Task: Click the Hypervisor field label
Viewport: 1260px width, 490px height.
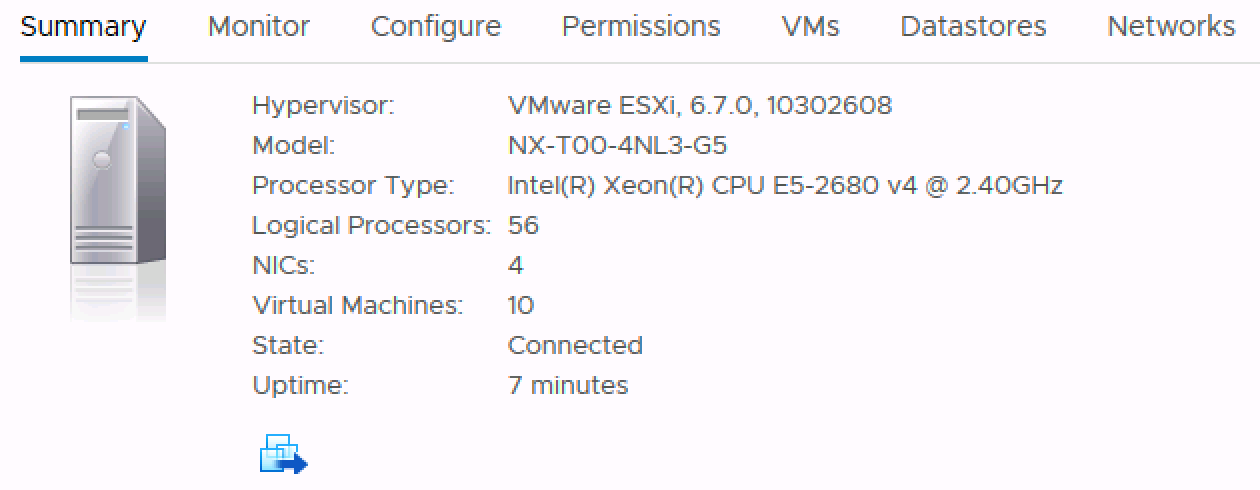Action: coord(323,105)
